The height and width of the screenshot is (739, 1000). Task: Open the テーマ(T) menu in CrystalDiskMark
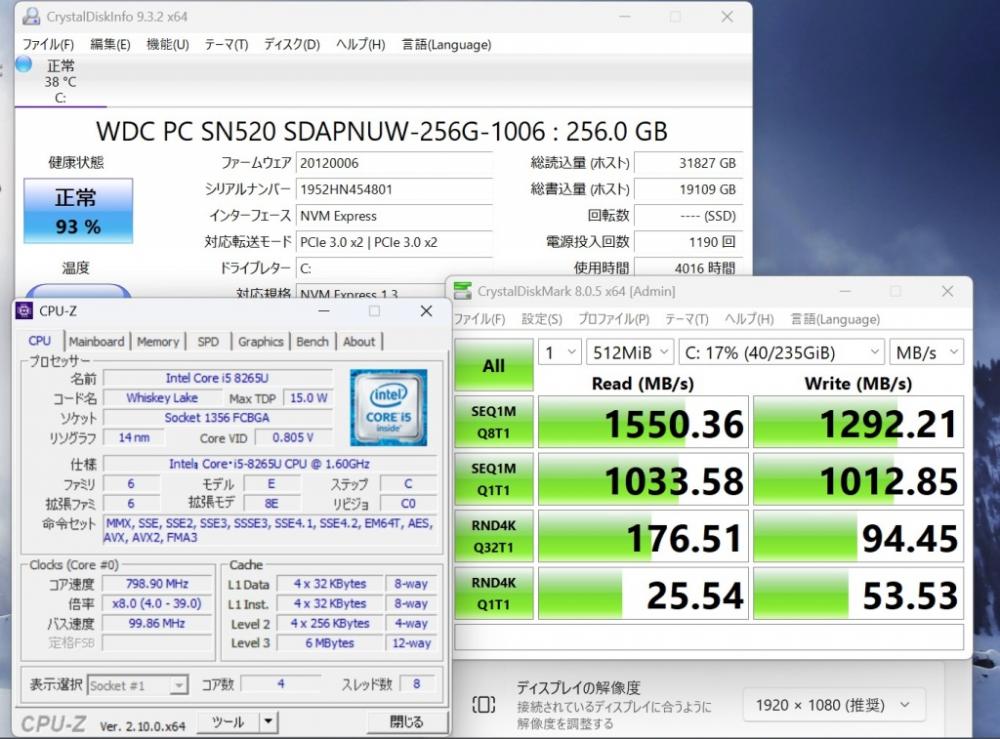[x=687, y=319]
